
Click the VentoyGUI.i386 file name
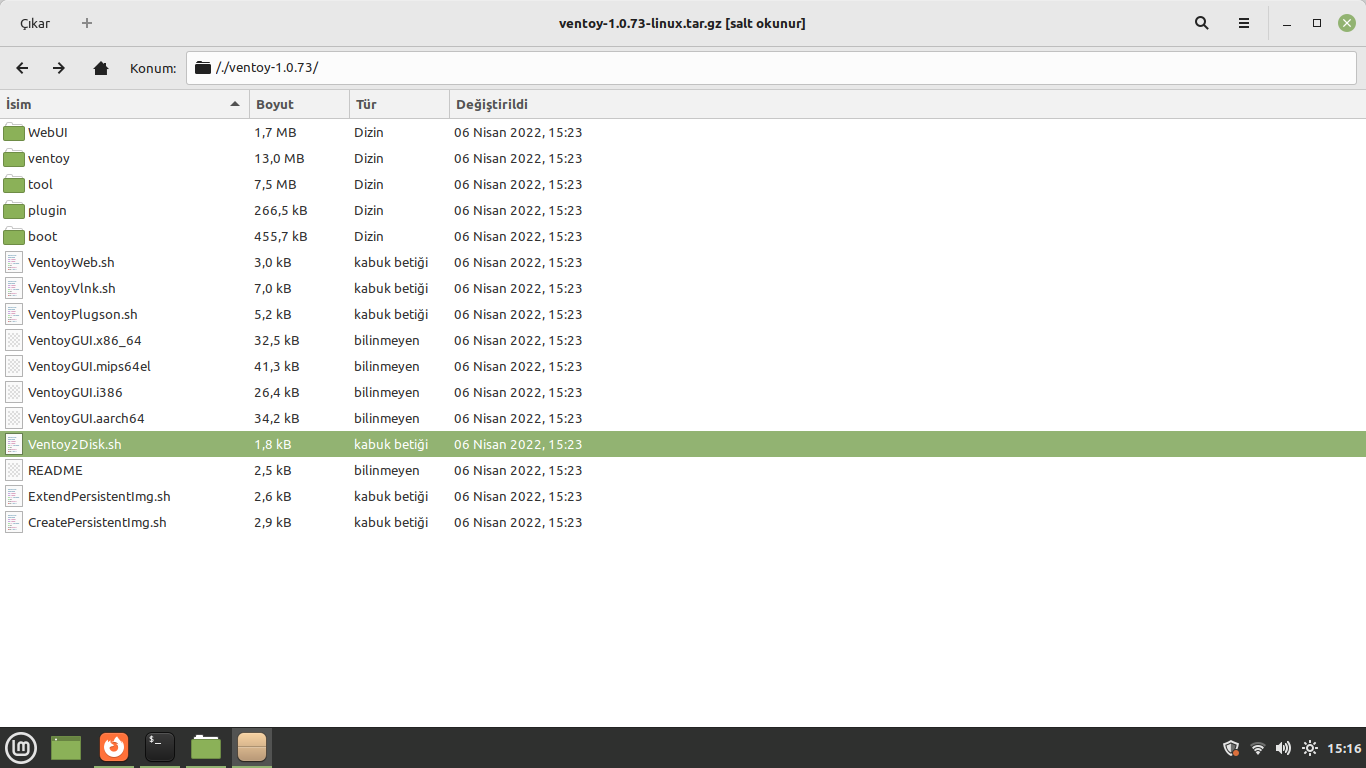(x=75, y=392)
